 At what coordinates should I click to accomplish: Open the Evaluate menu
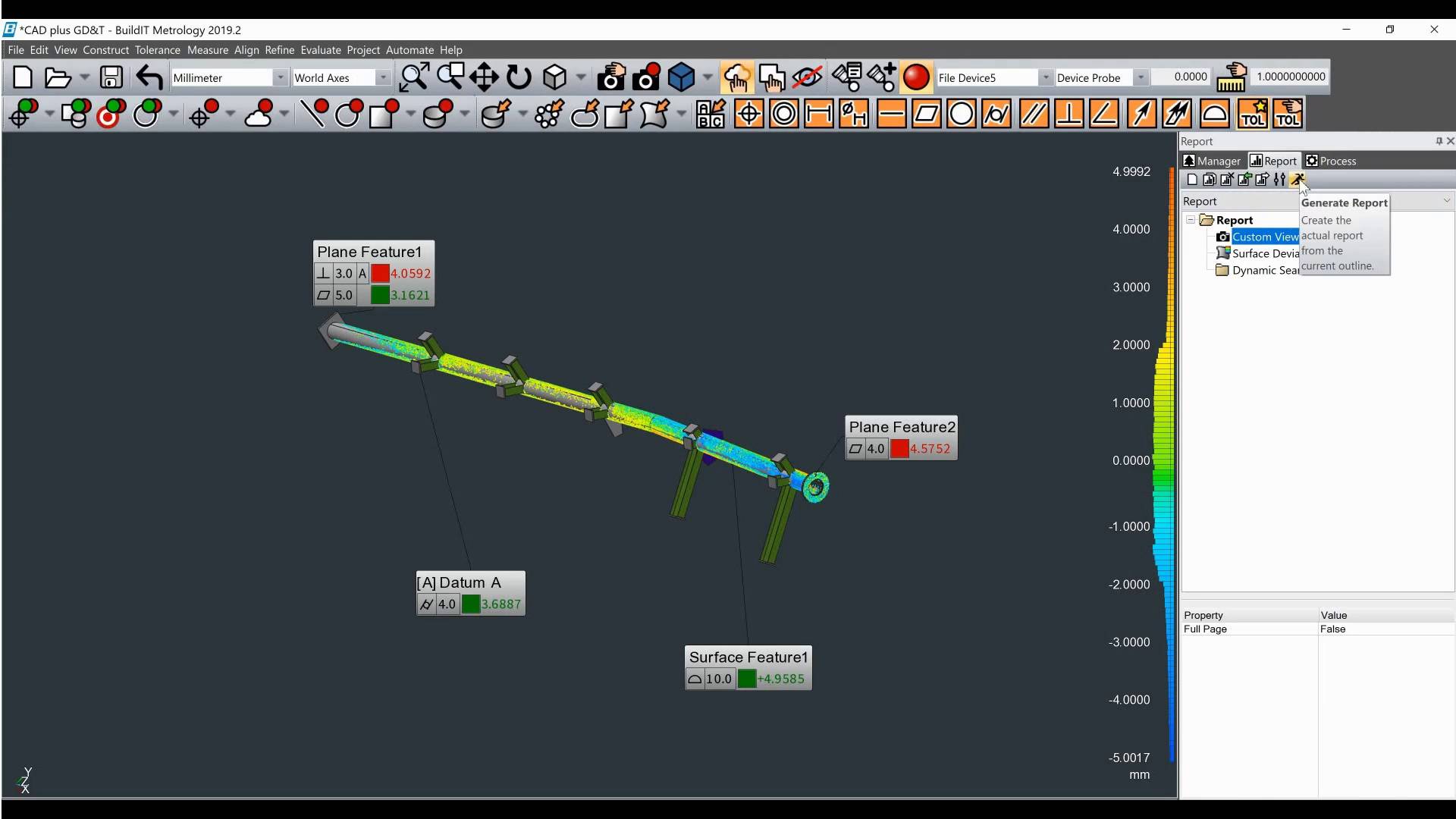tap(321, 50)
